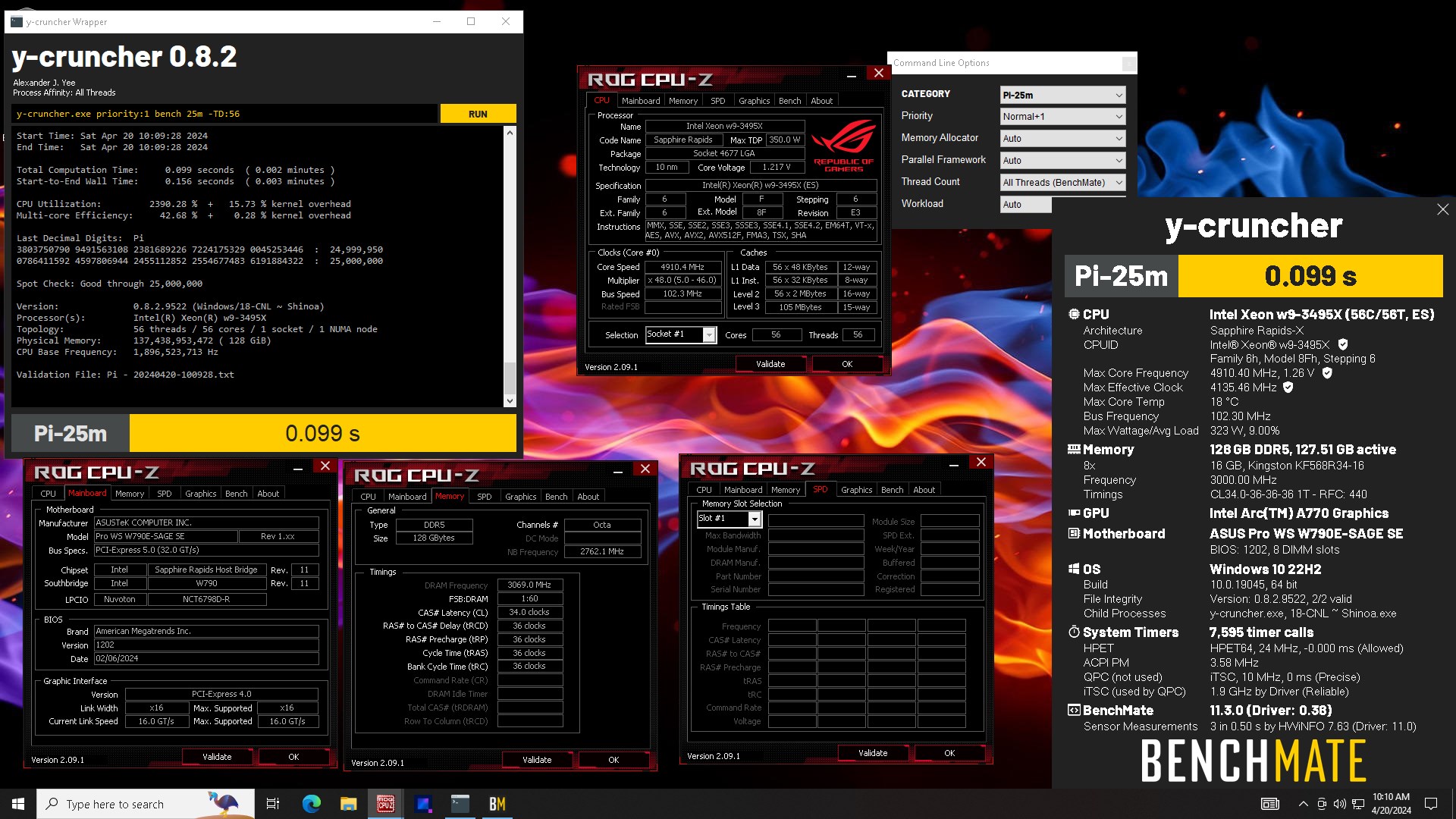Image resolution: width=1456 pixels, height=819 pixels.
Task: Click the Core Speed value 4910.4 MHz
Action: click(x=682, y=267)
